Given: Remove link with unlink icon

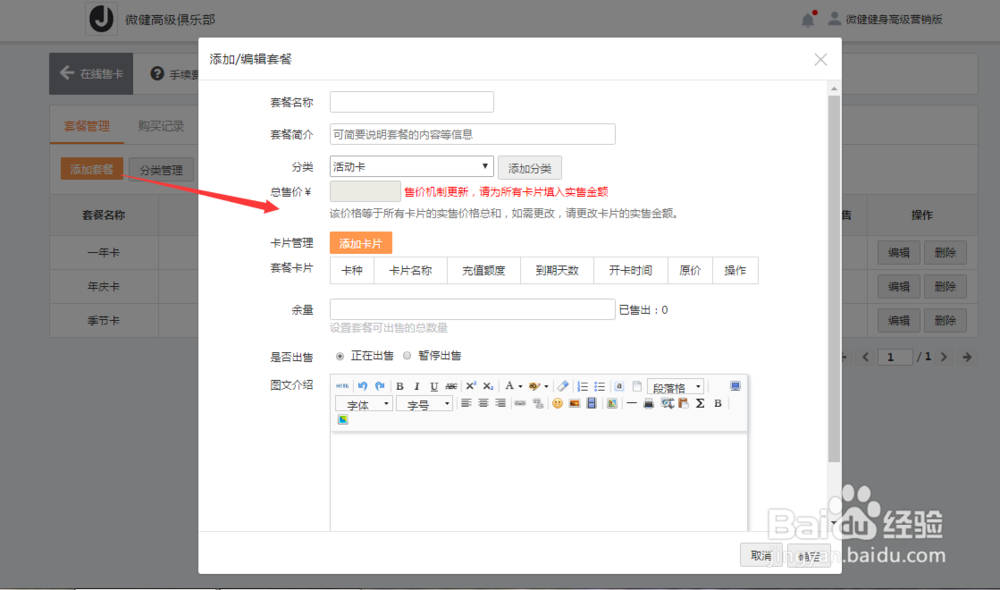Looking at the screenshot, I should [538, 403].
